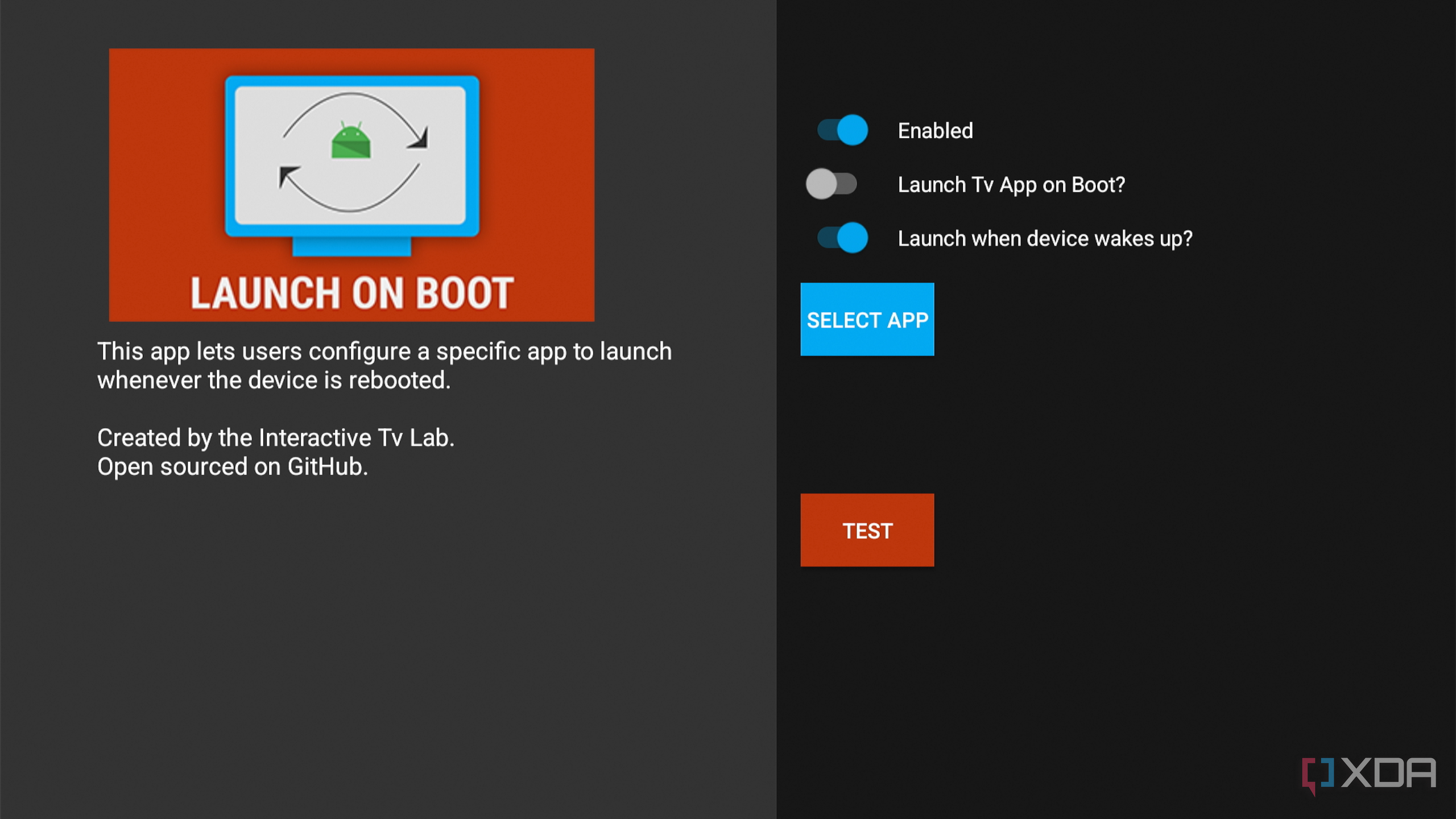The width and height of the screenshot is (1456, 819).
Task: Run the Test button
Action: 867,530
